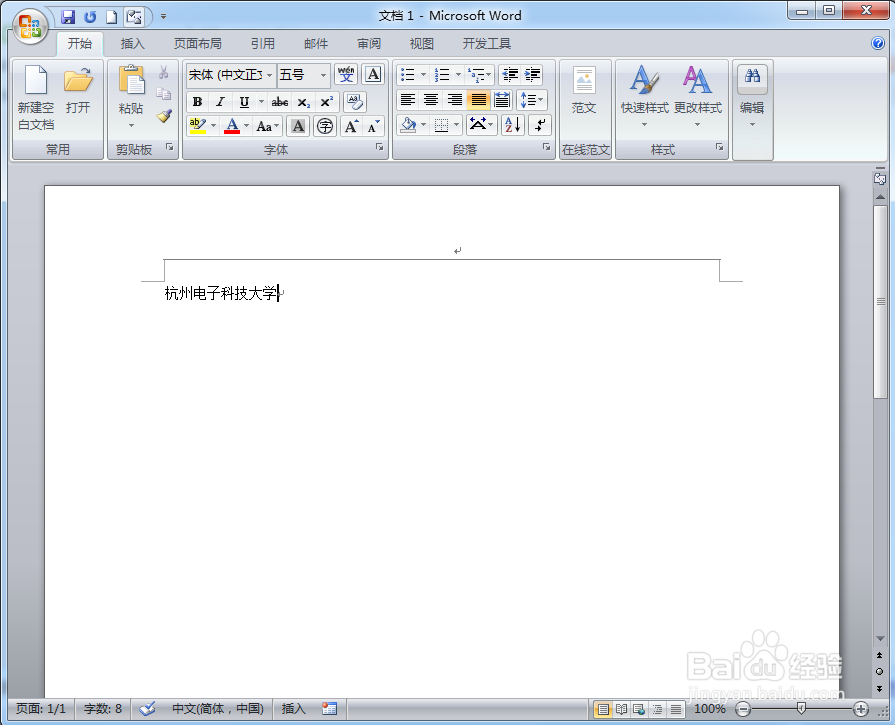The height and width of the screenshot is (725, 895).
Task: Align text right
Action: [x=455, y=100]
